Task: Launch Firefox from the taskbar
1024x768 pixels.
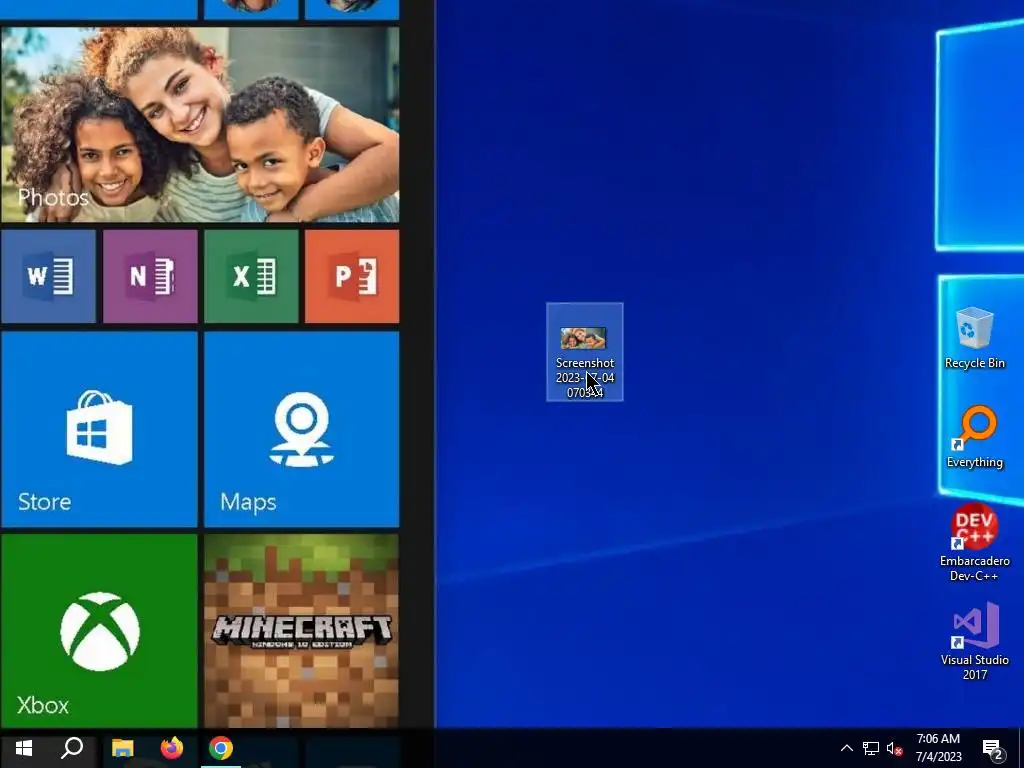Action: point(172,748)
